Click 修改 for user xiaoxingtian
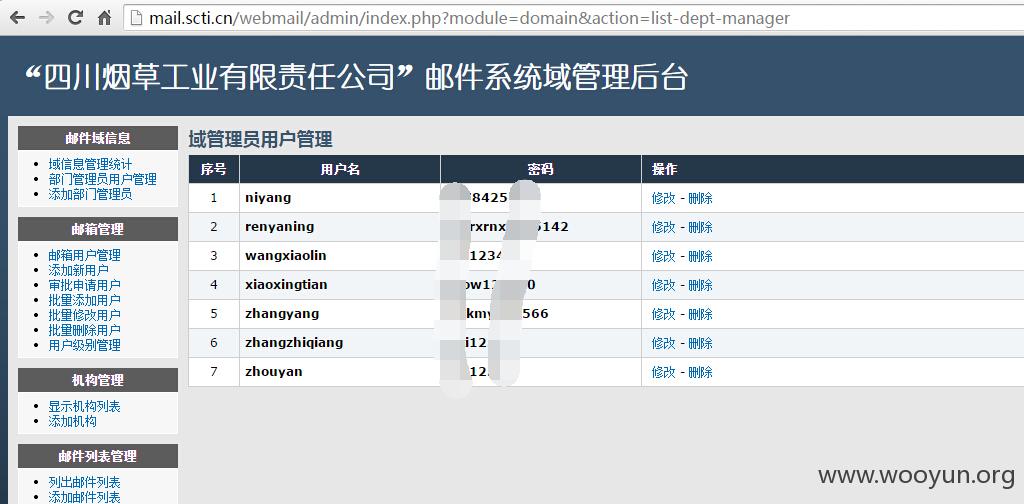 pyautogui.click(x=664, y=285)
